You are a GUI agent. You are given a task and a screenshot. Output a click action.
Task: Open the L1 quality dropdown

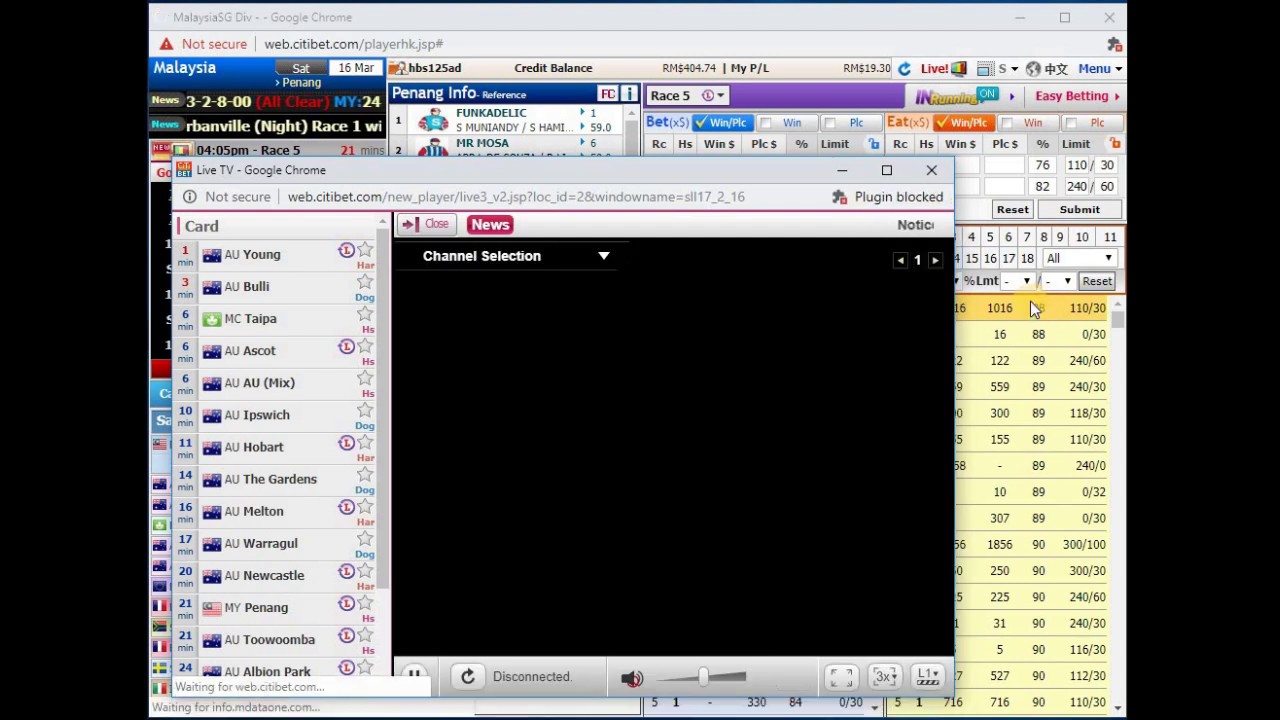928,677
